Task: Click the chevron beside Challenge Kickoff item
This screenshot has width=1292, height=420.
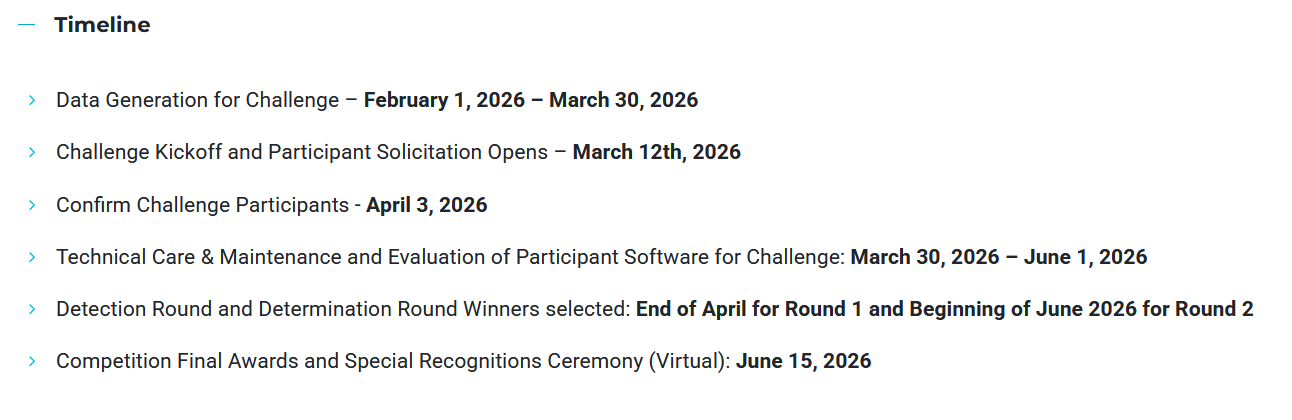Action: tap(32, 152)
